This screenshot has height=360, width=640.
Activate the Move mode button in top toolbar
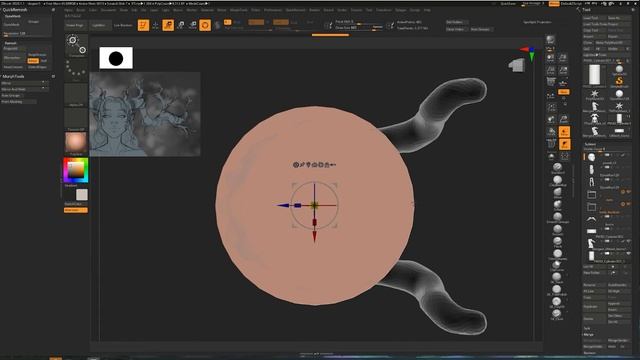pyautogui.click(x=168, y=25)
